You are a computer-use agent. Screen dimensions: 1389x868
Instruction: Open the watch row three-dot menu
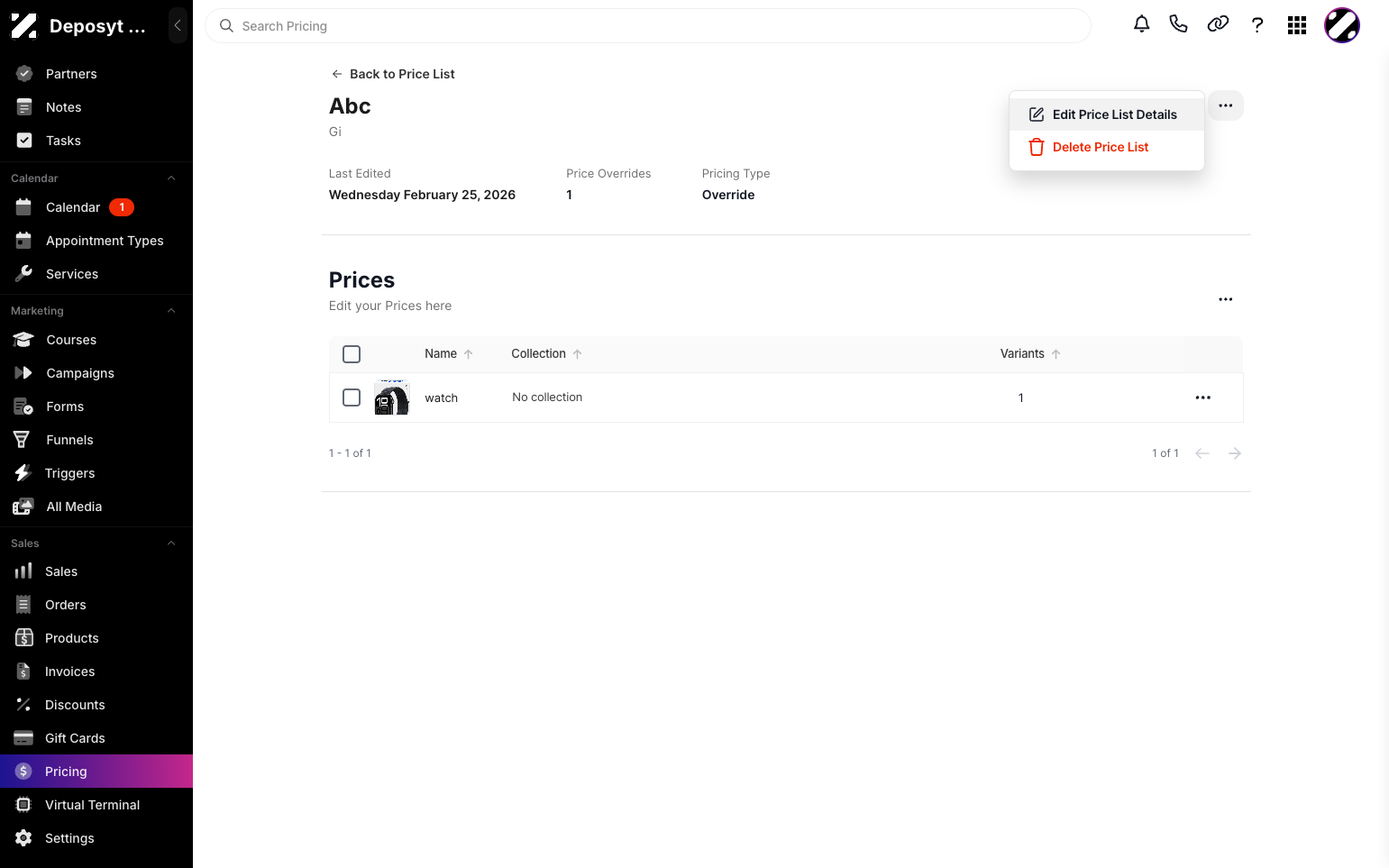1203,397
